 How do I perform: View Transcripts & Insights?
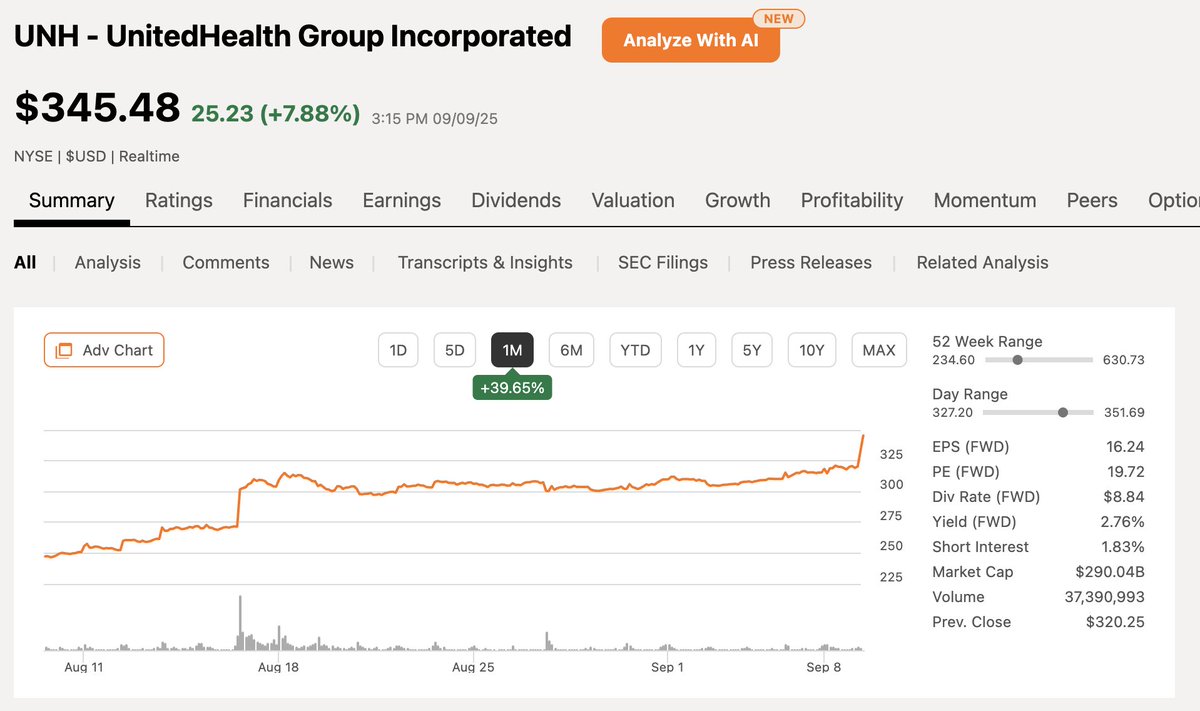485,262
